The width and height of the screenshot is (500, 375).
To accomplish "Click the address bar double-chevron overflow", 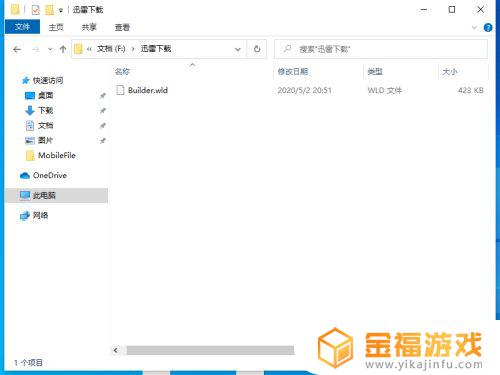I will (x=89, y=49).
